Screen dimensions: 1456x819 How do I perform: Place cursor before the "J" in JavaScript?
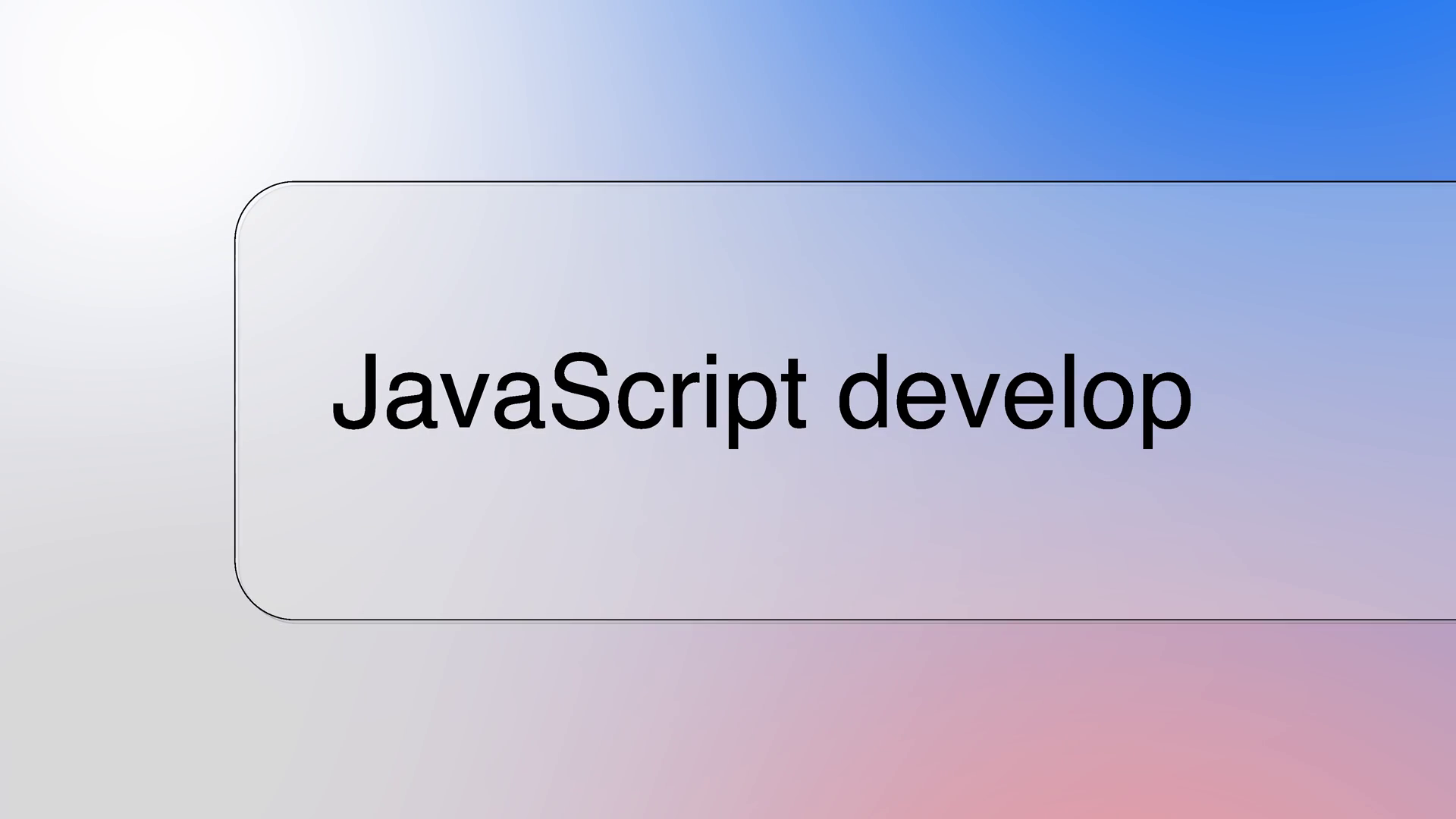(332, 393)
